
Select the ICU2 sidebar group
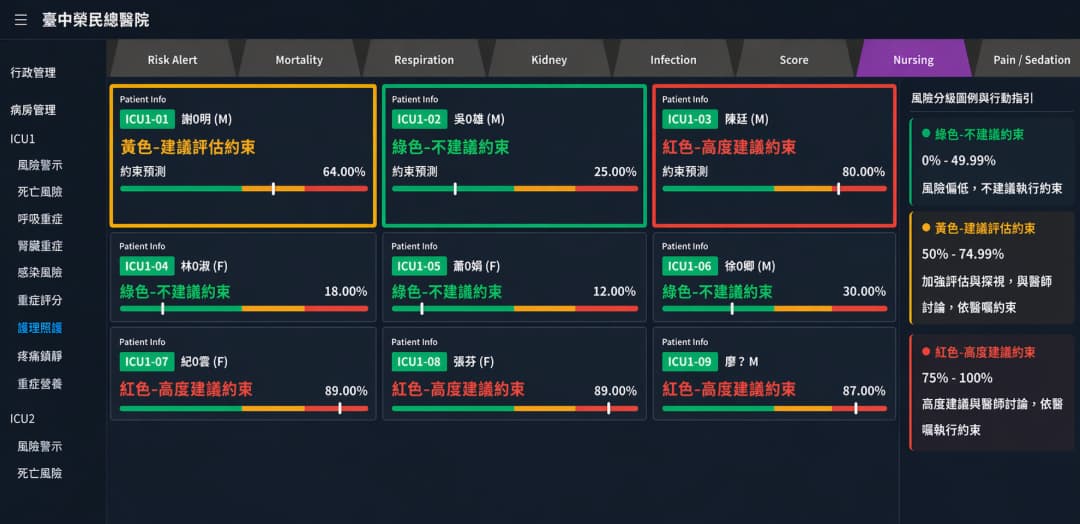tap(23, 419)
